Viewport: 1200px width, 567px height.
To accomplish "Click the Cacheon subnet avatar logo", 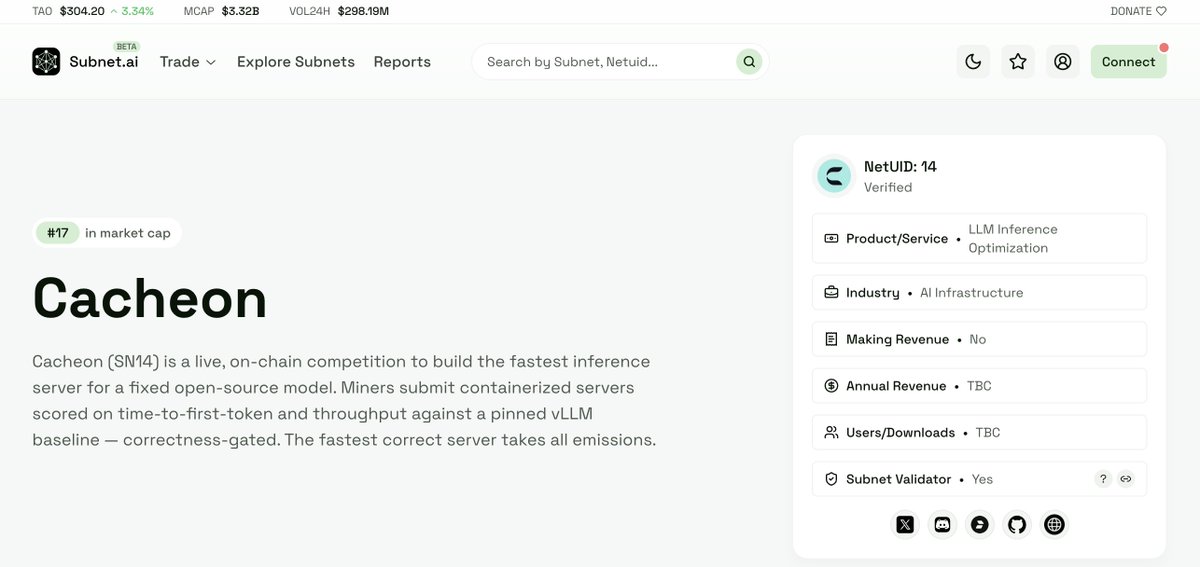I will click(x=834, y=175).
